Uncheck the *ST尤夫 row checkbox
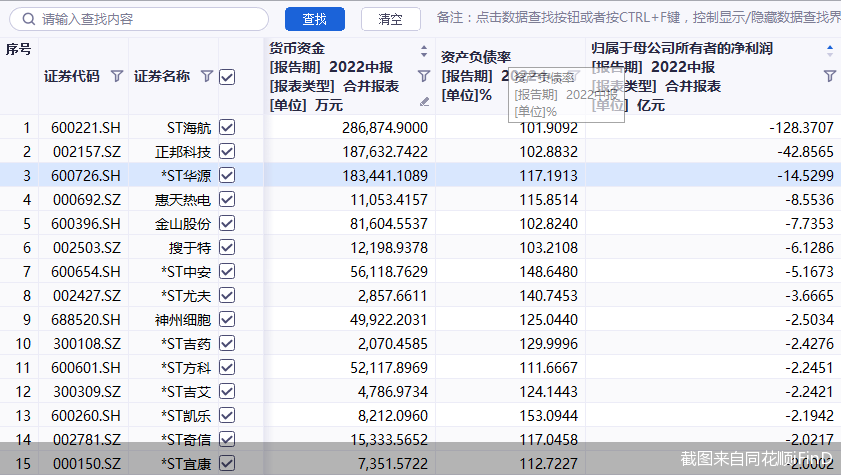Screen dimensions: 841x475 (227, 295)
